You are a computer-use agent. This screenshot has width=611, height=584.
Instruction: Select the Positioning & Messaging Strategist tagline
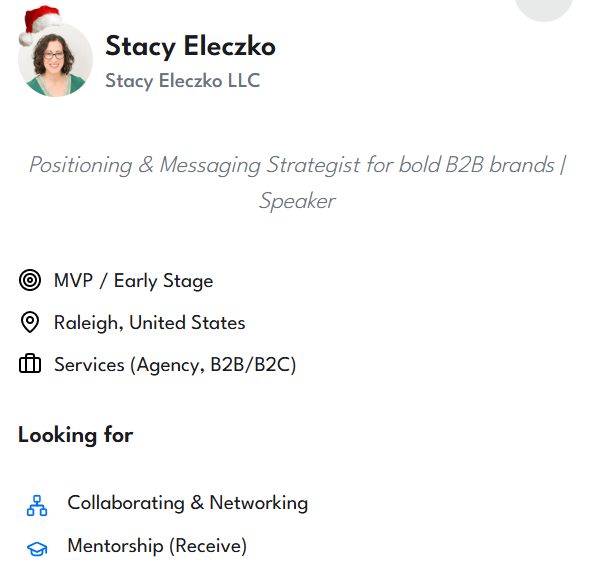297,165
